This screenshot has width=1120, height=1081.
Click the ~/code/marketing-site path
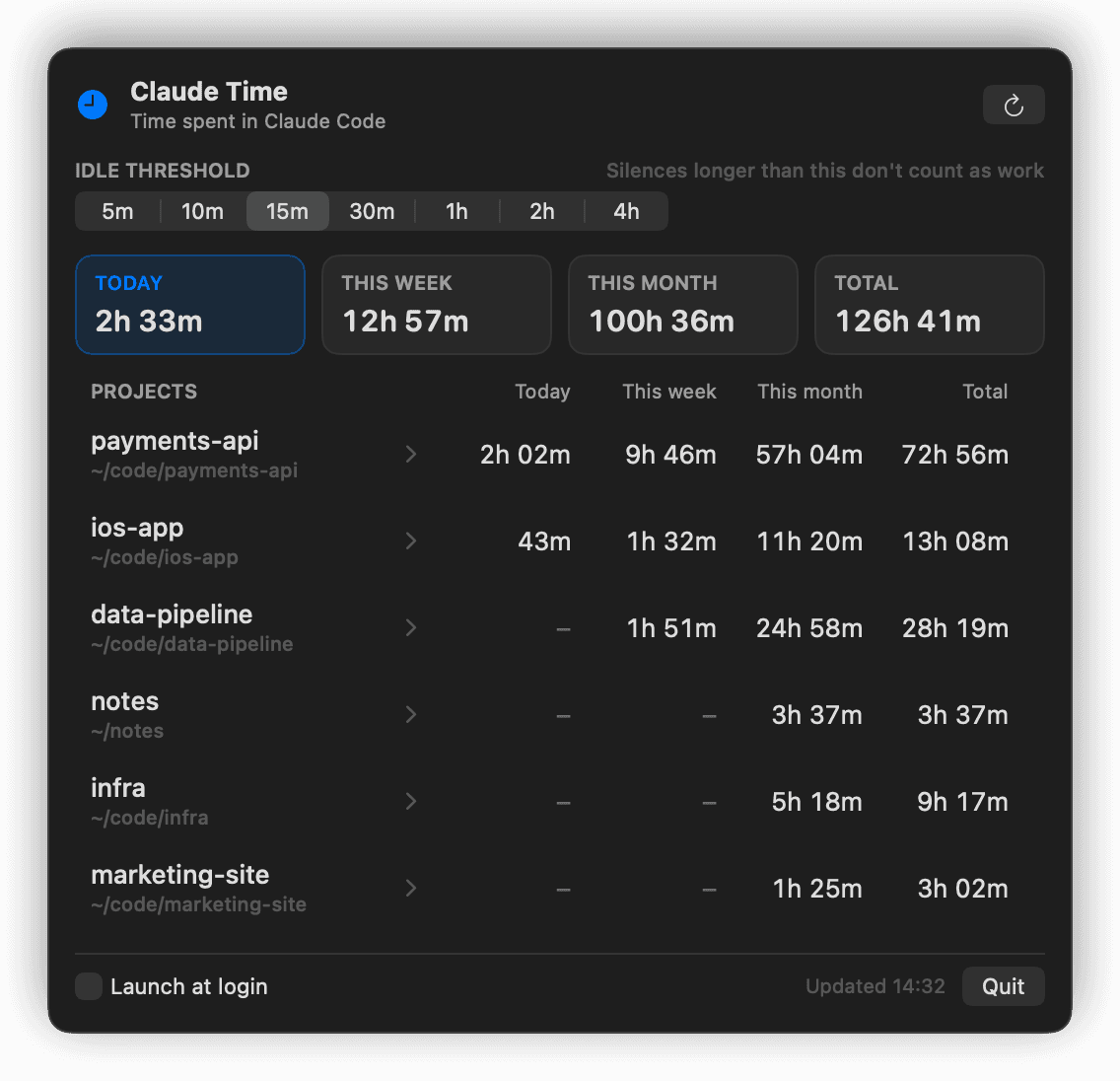pyautogui.click(x=198, y=904)
